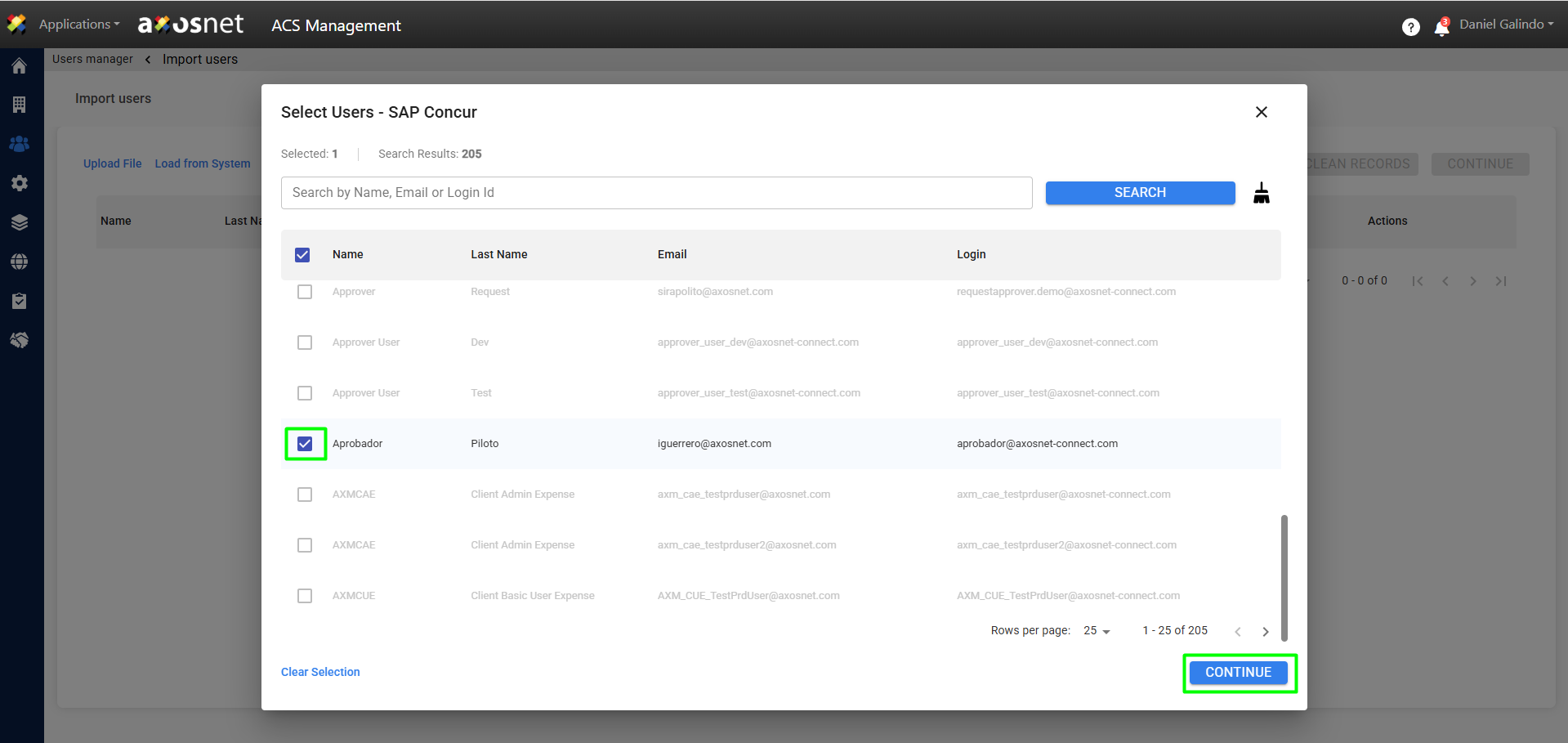Open the rows per page dropdown
1568x743 pixels.
pyautogui.click(x=1097, y=631)
